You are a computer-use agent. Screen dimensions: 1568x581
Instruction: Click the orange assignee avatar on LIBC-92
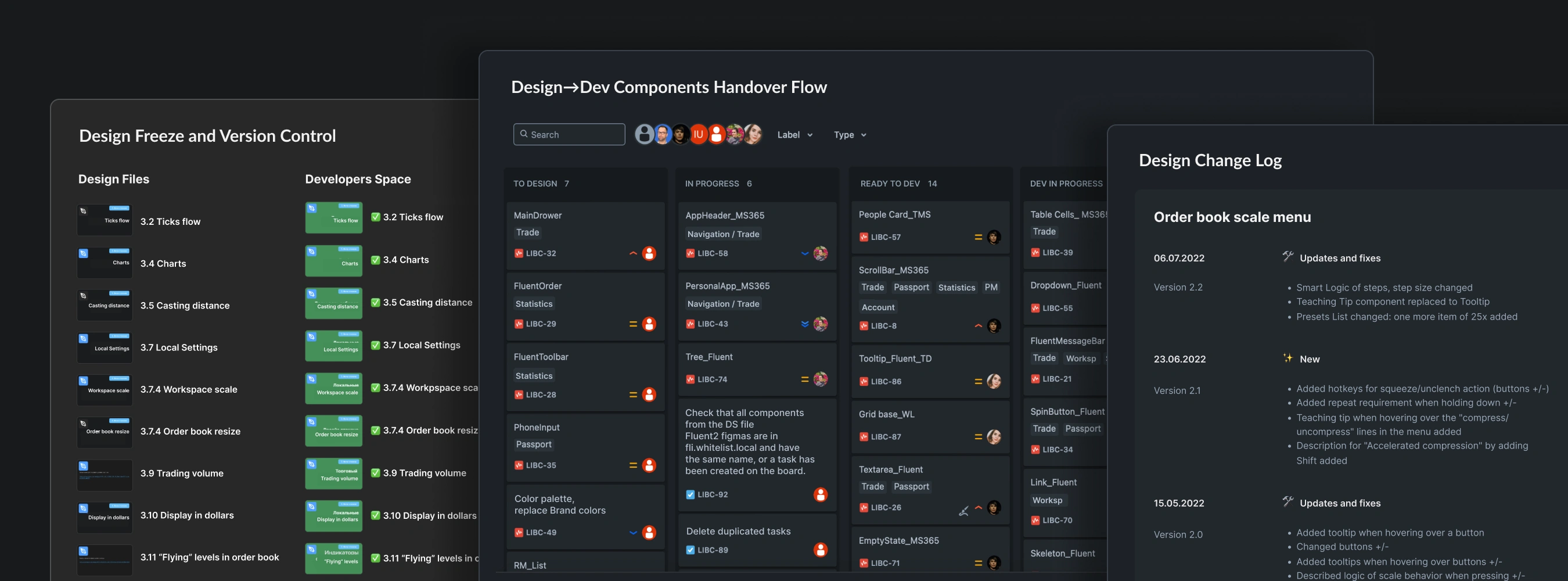[821, 494]
